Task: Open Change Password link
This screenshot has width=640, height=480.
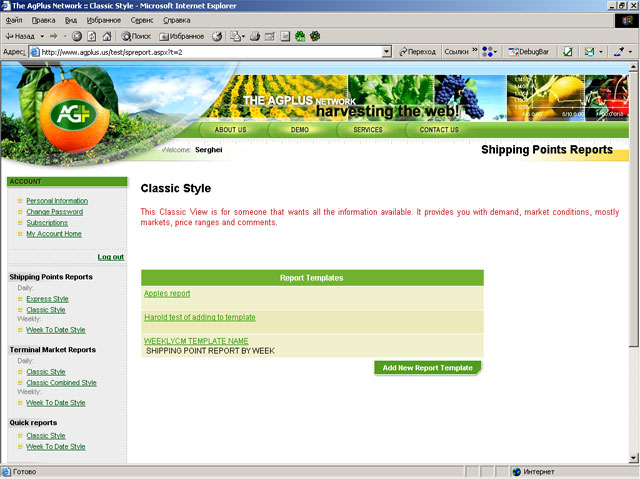Action: (55, 212)
